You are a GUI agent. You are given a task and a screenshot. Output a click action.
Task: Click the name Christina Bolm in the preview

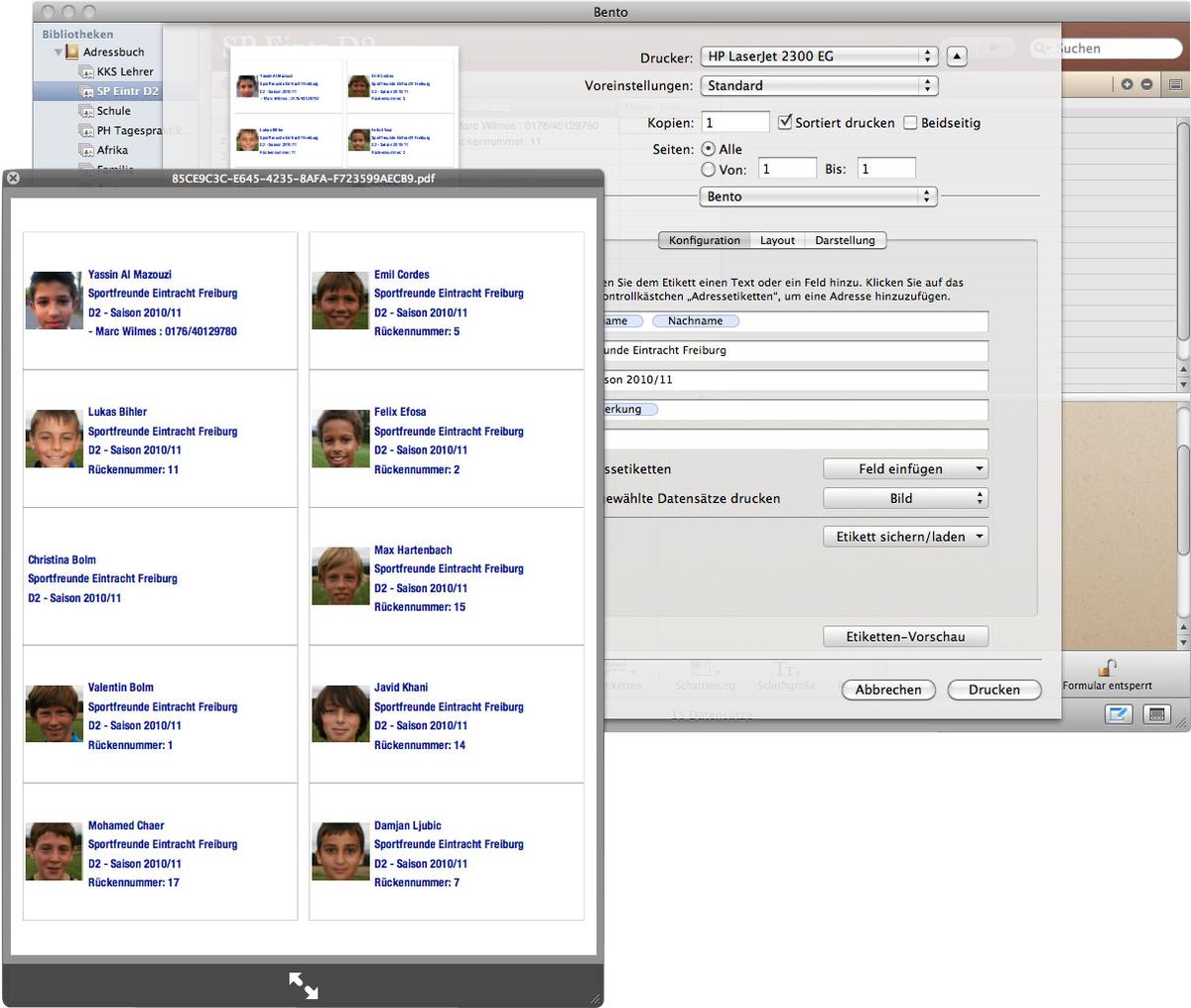(x=63, y=560)
